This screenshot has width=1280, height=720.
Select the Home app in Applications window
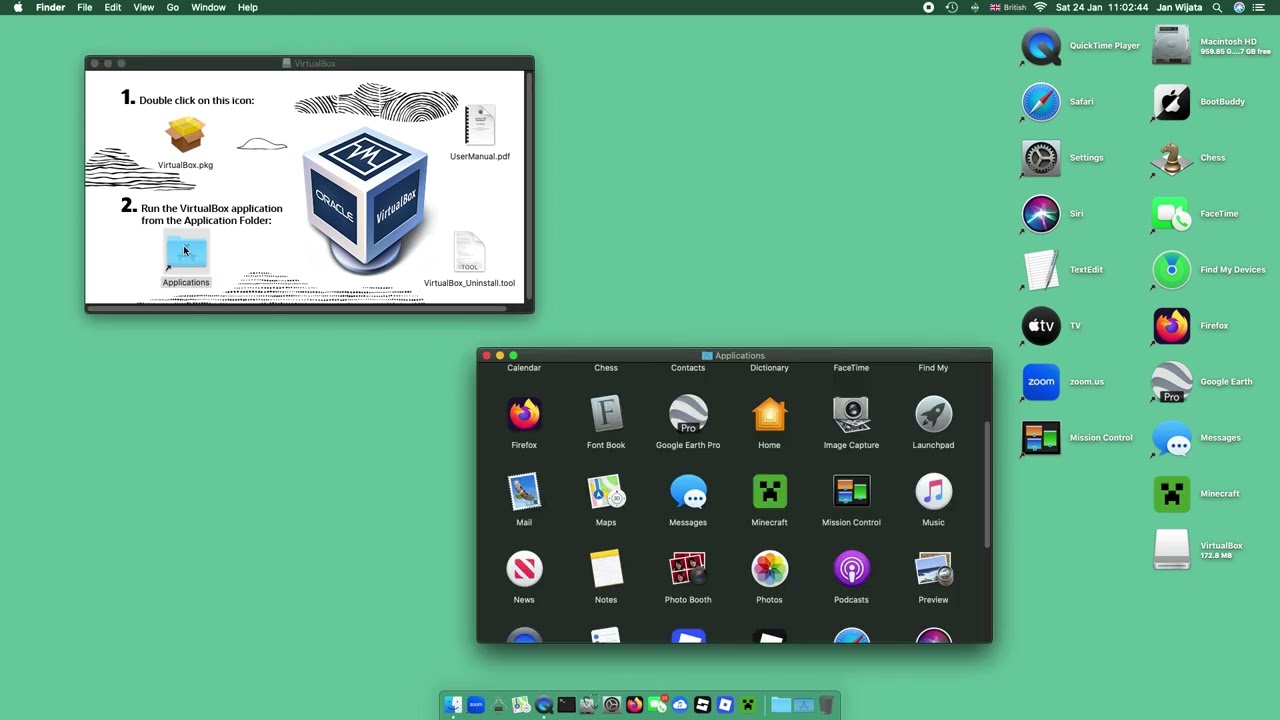click(769, 414)
